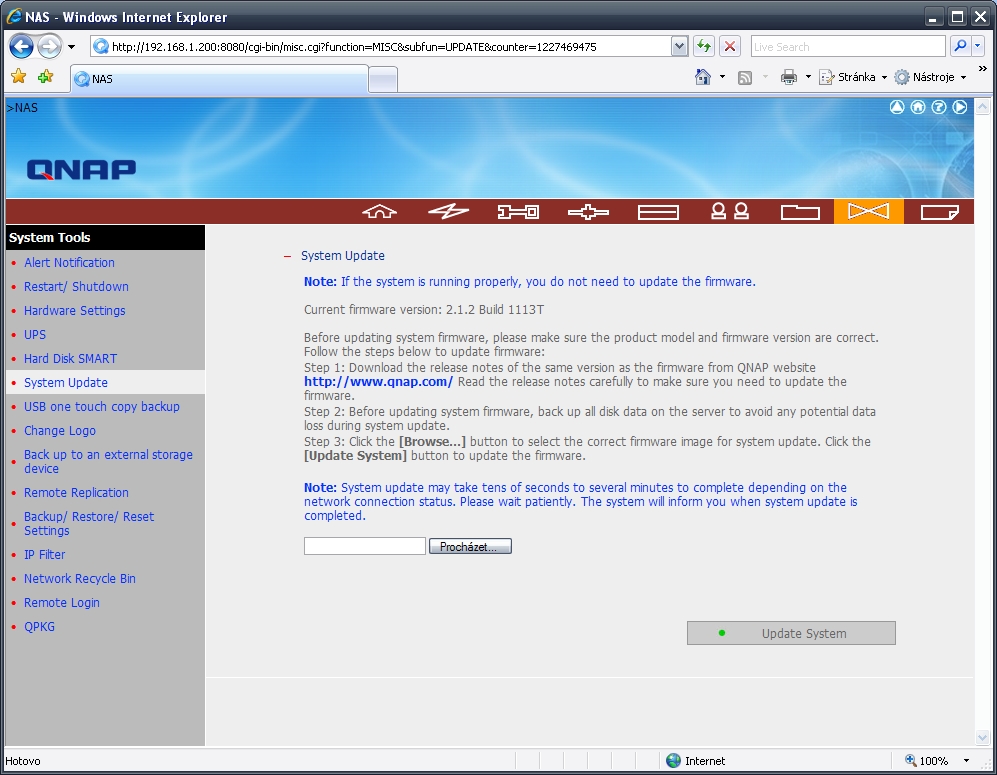Add to Favorites star-plus icon

pyautogui.click(x=45, y=77)
